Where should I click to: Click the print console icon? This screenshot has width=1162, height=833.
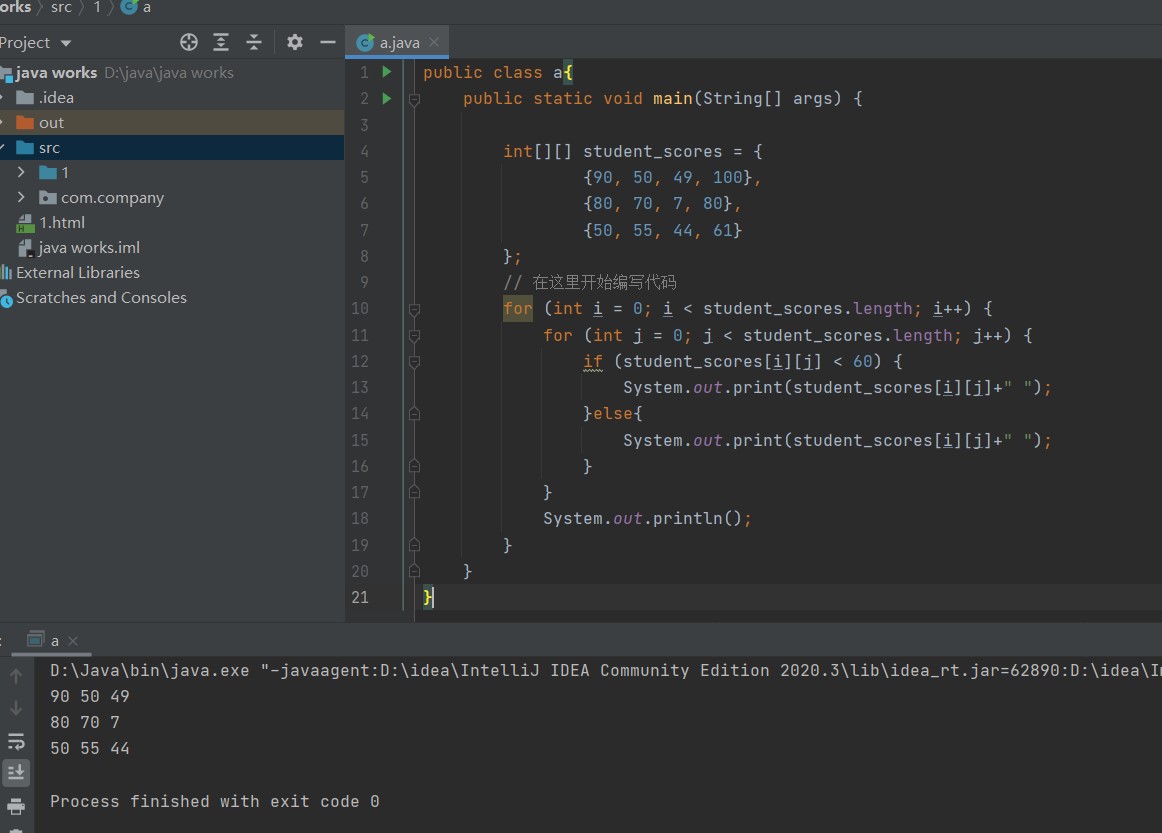(16, 806)
